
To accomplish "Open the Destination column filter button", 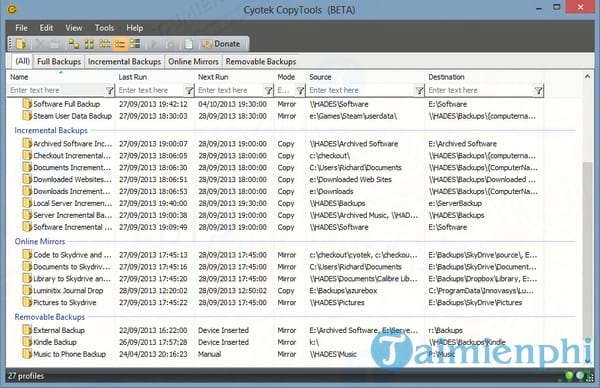I will tap(538, 90).
